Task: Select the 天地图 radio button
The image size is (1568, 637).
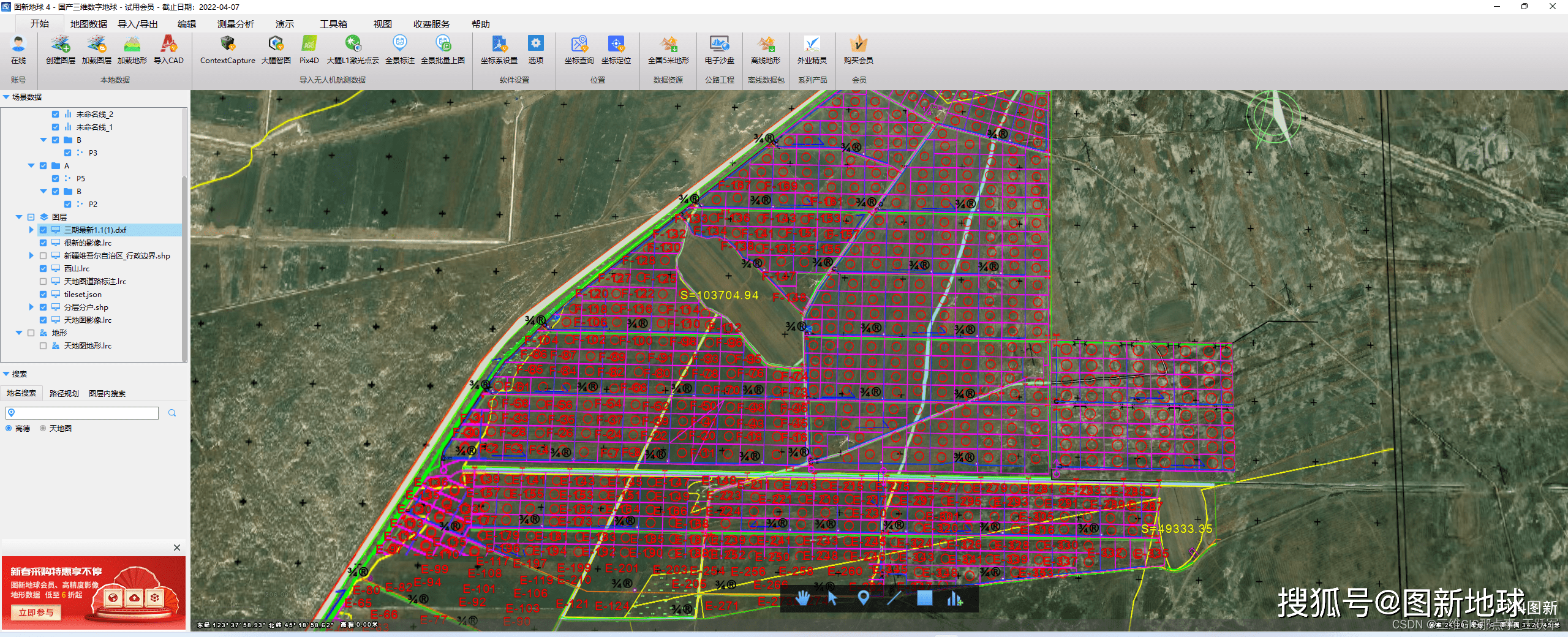Action: pos(43,429)
